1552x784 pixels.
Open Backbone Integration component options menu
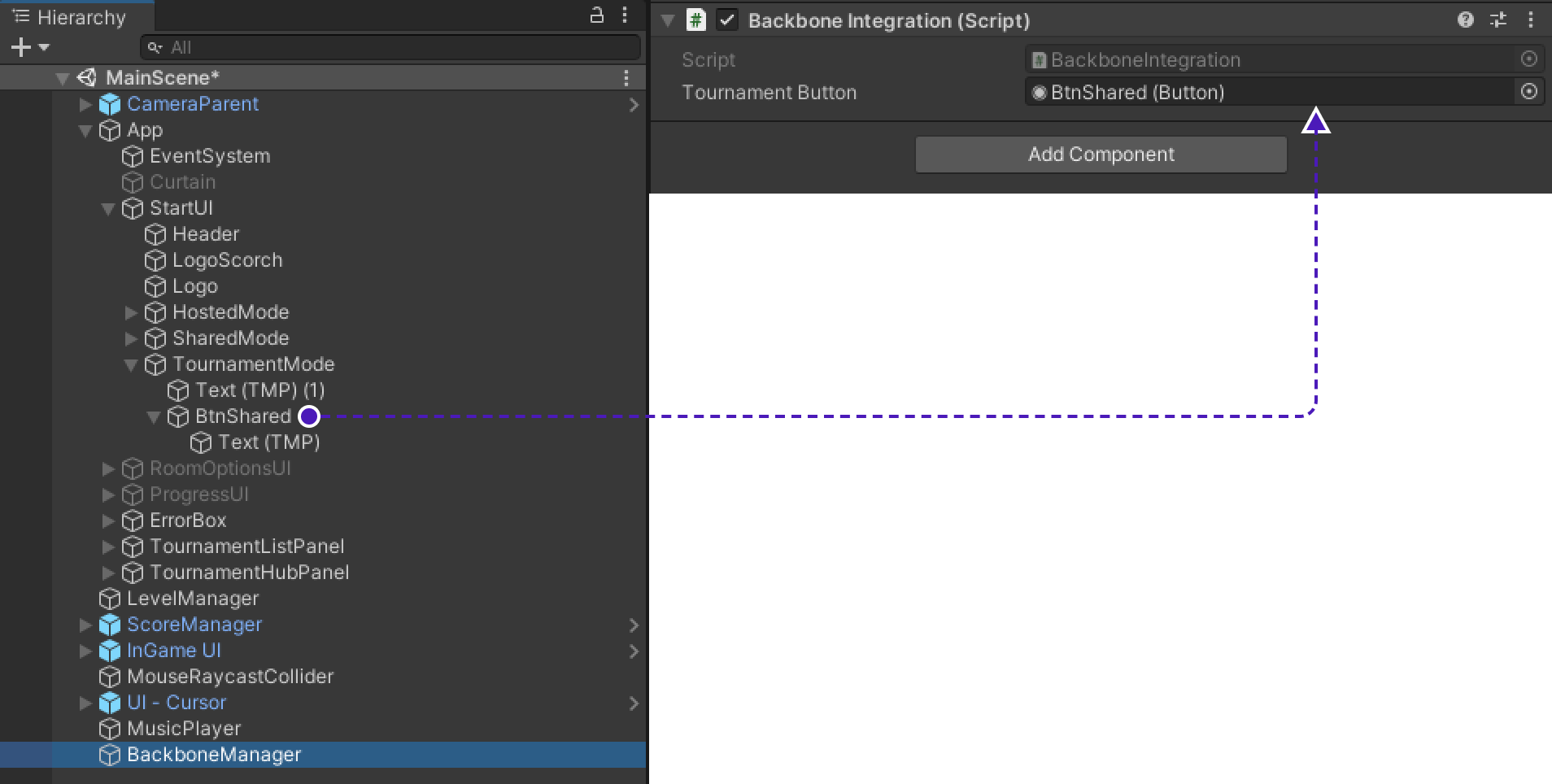[1530, 20]
